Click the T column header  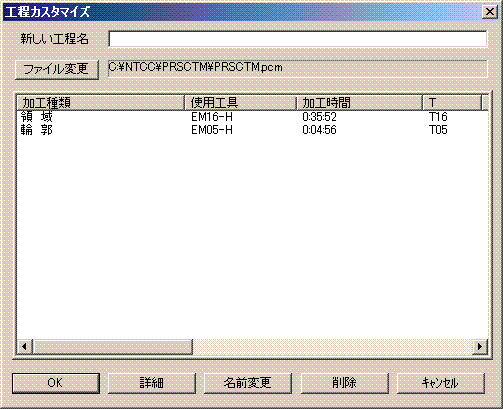(452, 103)
